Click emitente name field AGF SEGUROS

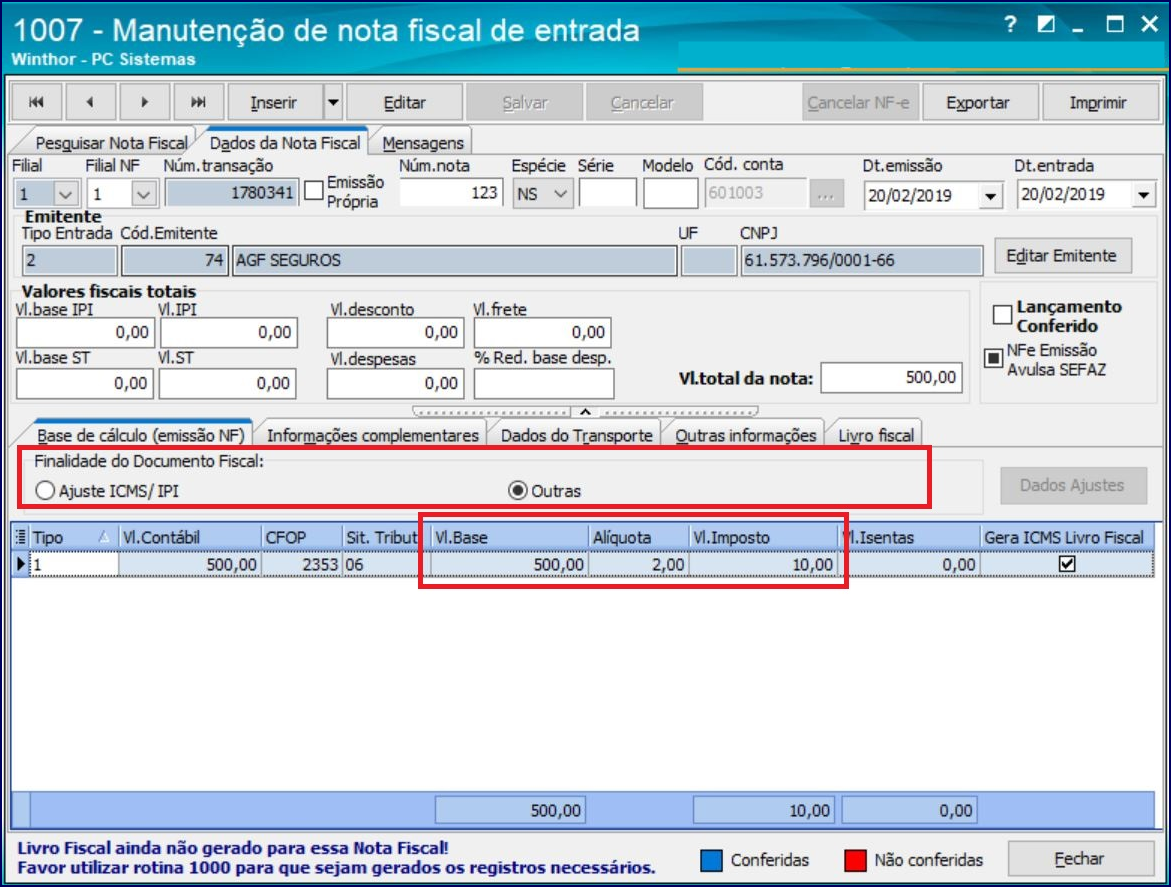(455, 261)
